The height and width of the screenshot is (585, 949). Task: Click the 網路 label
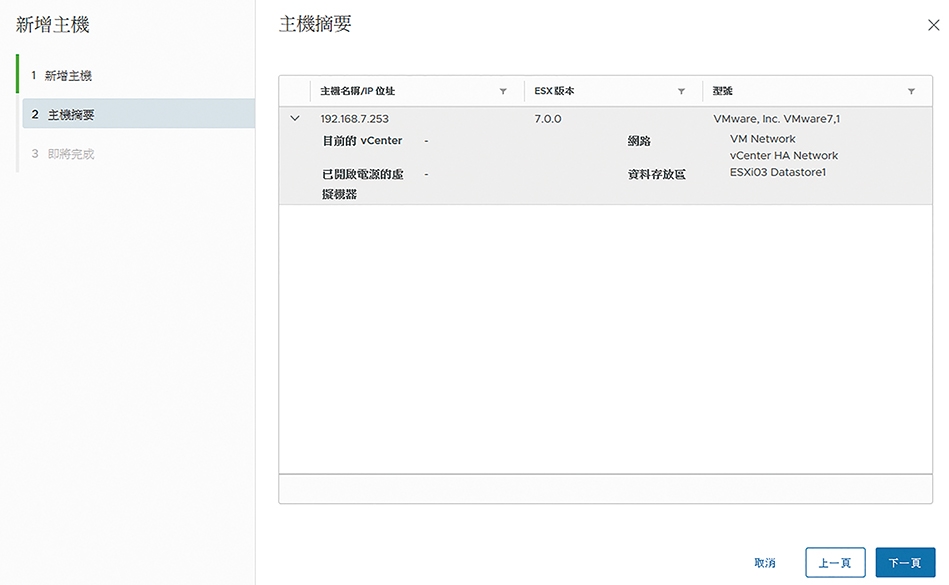(x=639, y=141)
